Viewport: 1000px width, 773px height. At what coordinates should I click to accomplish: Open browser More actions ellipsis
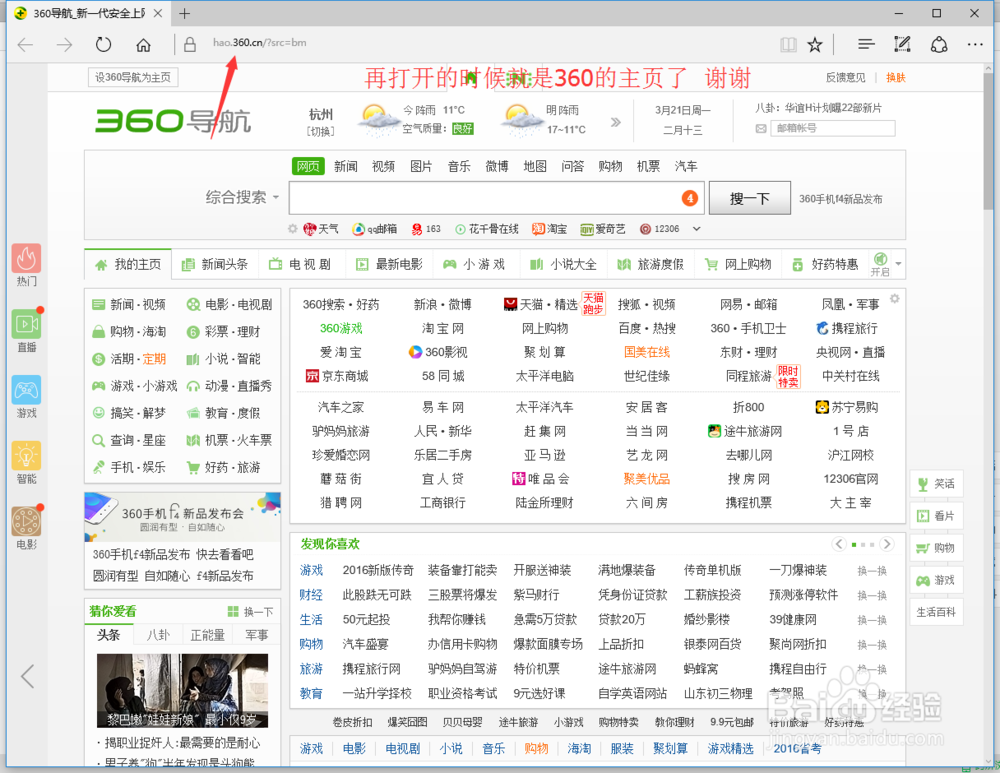point(974,44)
